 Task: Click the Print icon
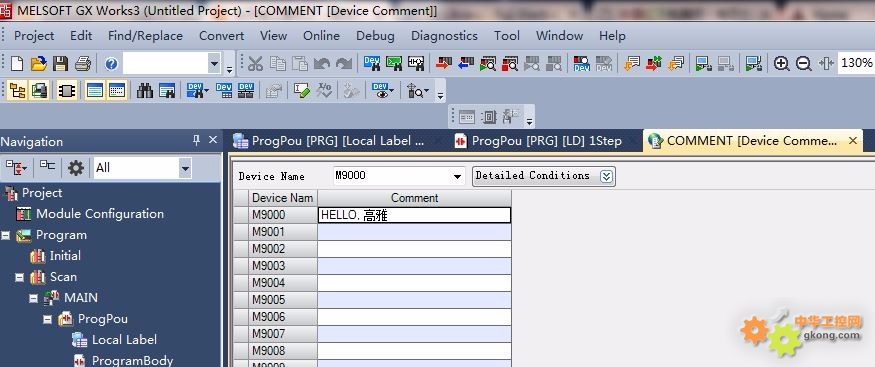coord(83,64)
